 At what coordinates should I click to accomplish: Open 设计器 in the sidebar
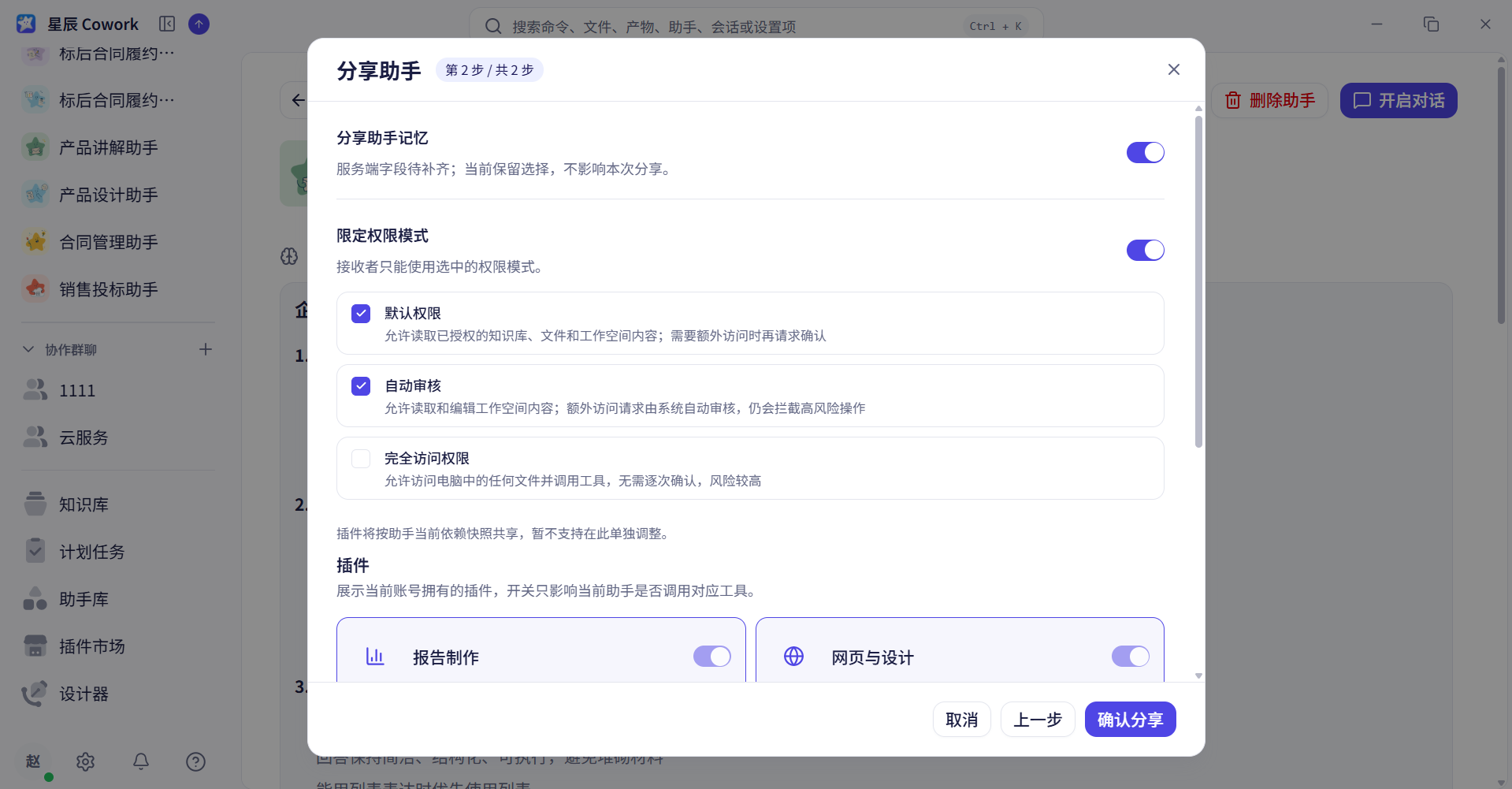pyautogui.click(x=118, y=694)
